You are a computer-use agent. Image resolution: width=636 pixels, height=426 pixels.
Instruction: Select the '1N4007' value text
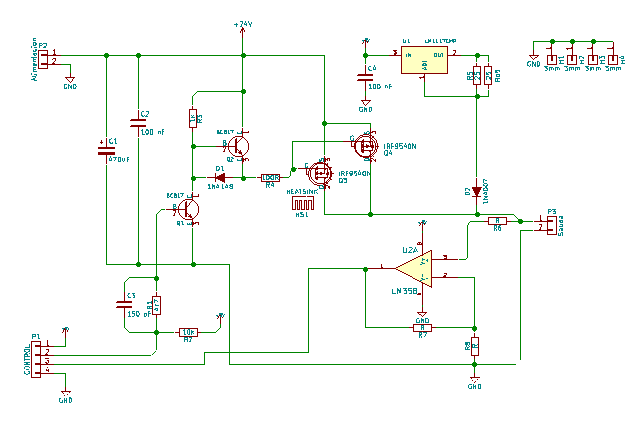pos(486,191)
